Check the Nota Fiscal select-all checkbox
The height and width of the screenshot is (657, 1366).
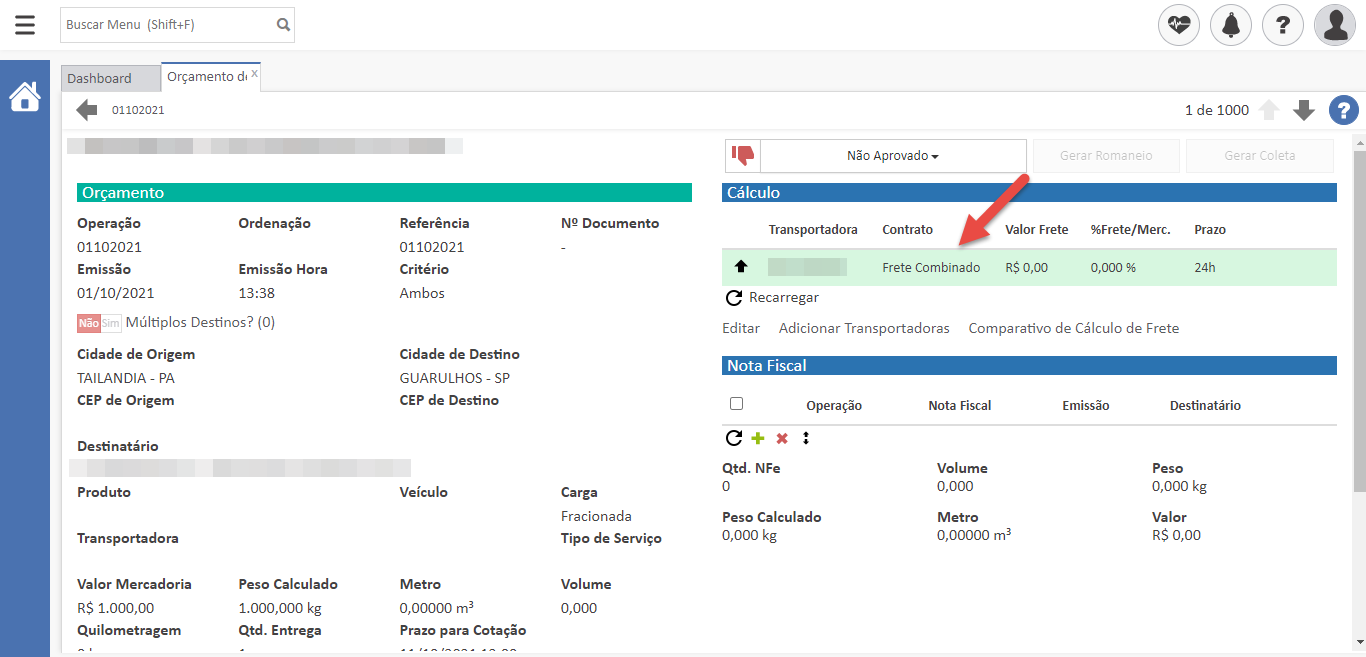(x=737, y=404)
